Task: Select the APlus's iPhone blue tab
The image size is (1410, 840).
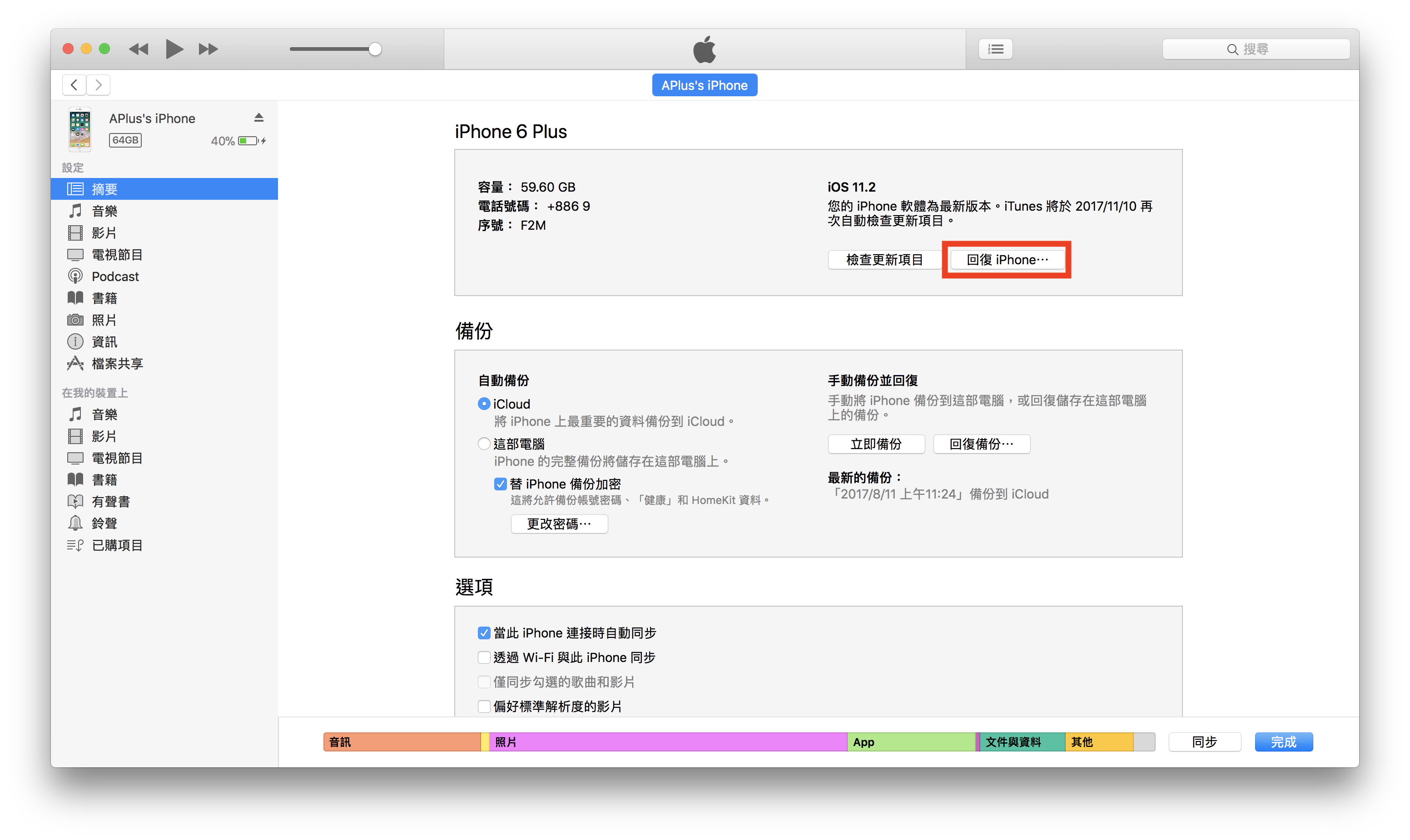Action: pyautogui.click(x=705, y=85)
